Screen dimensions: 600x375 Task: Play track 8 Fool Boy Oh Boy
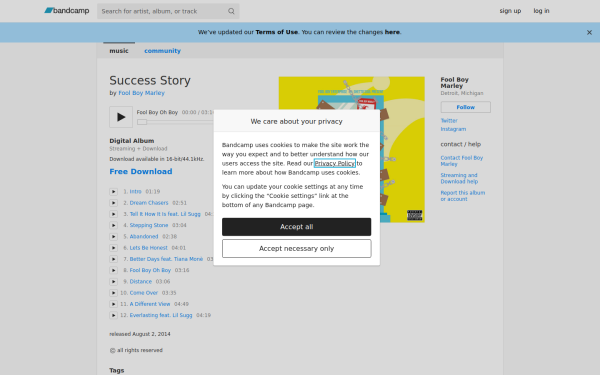[113, 271]
